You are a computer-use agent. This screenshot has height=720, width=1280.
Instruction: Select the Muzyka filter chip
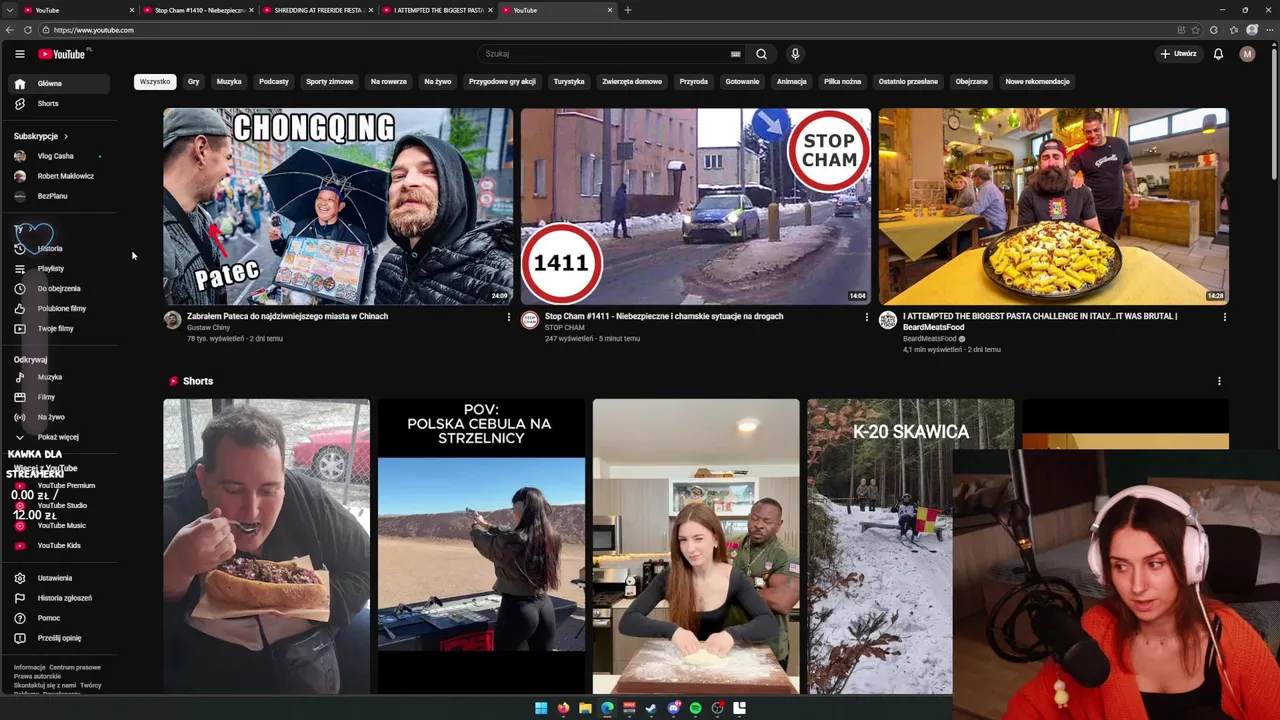pos(229,82)
